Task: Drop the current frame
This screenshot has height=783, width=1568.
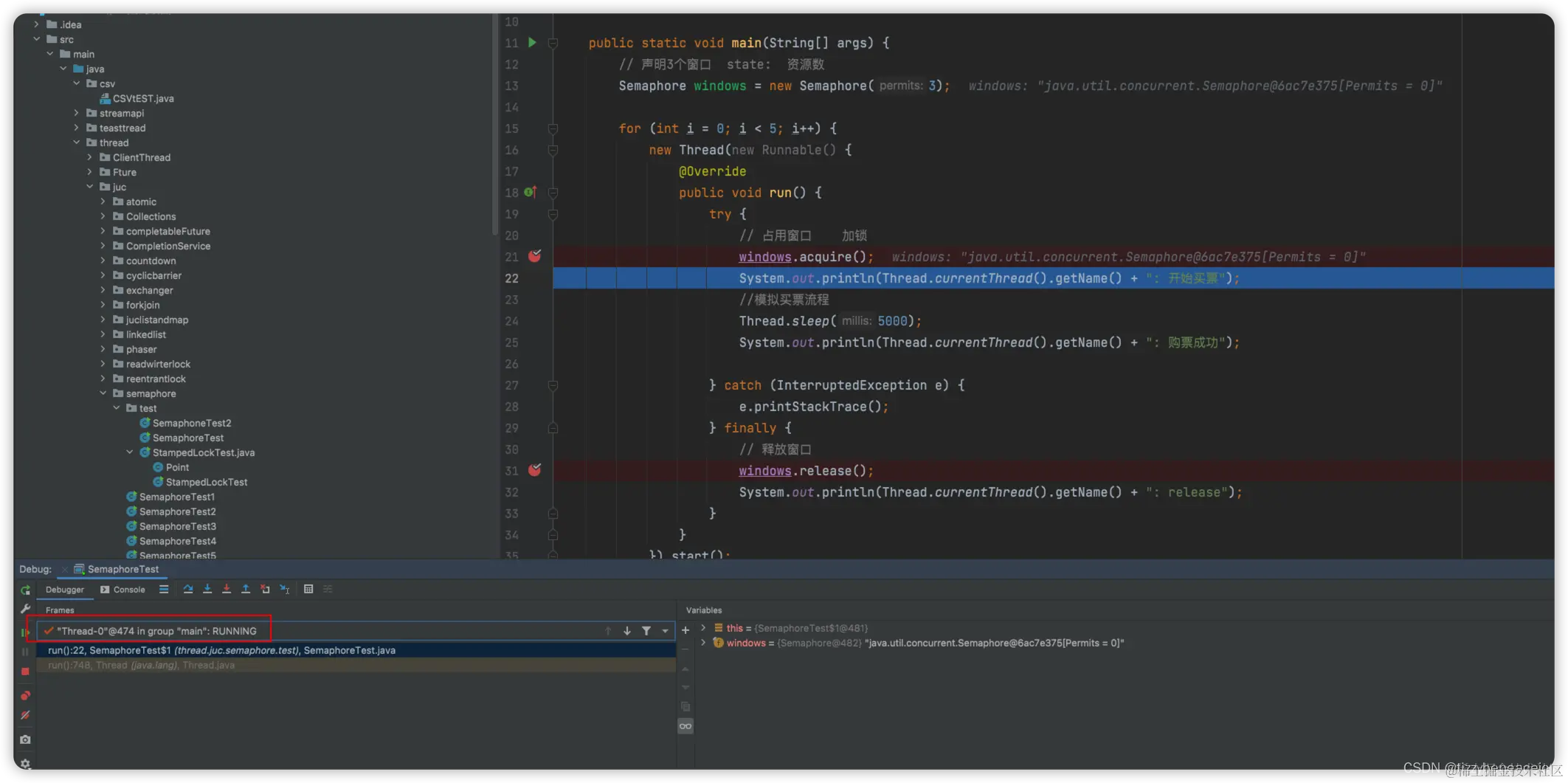Action: point(265,589)
